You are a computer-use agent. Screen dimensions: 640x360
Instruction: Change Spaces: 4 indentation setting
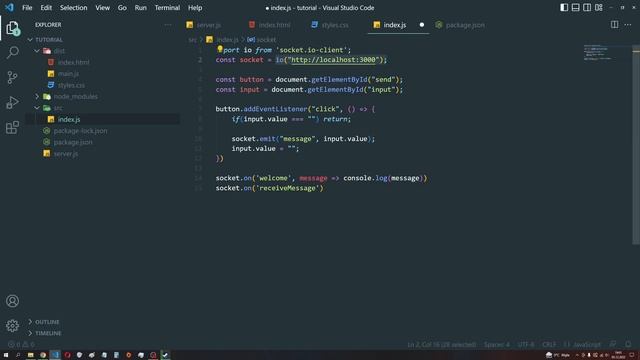point(497,344)
